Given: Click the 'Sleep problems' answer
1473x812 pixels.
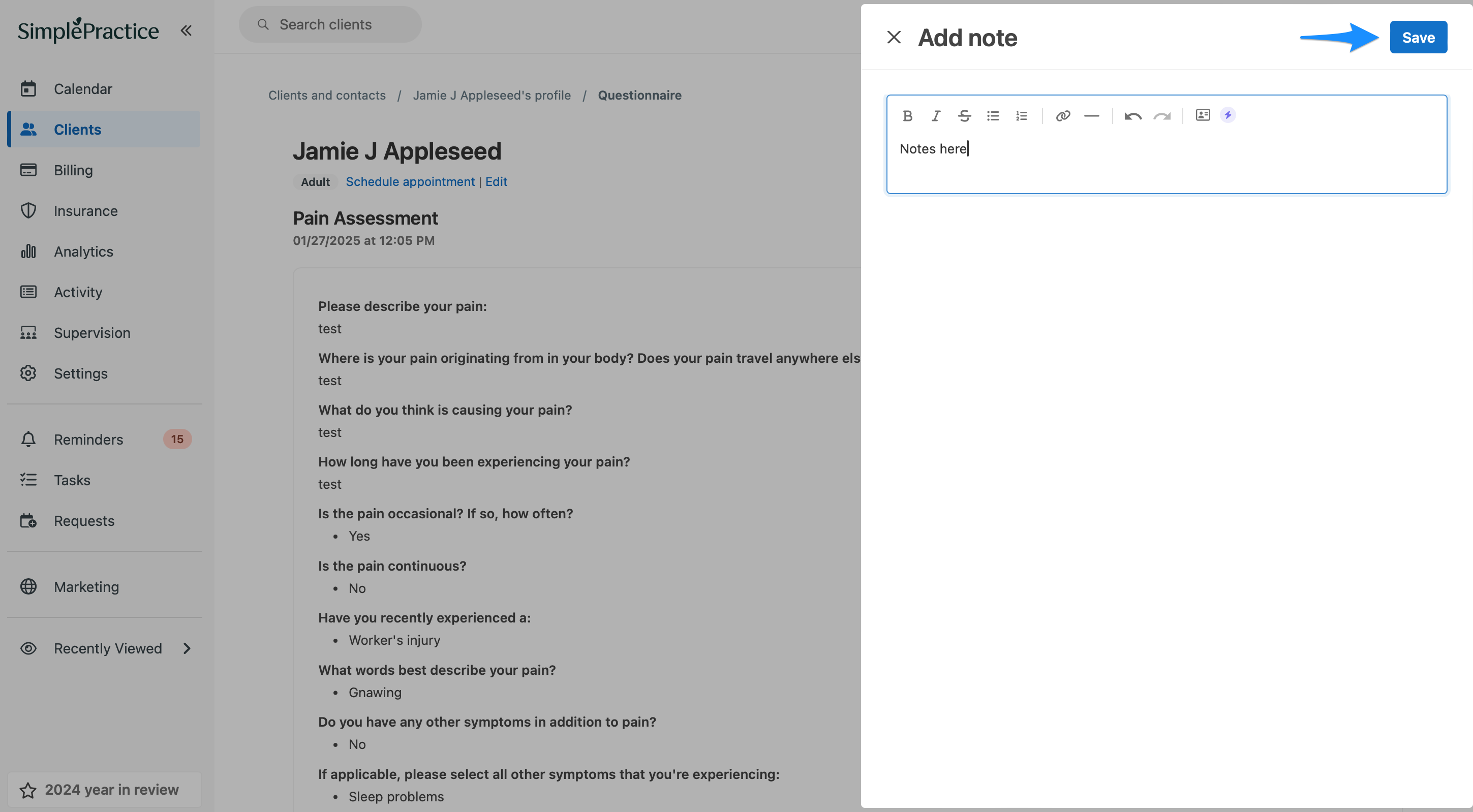Looking at the screenshot, I should point(396,797).
